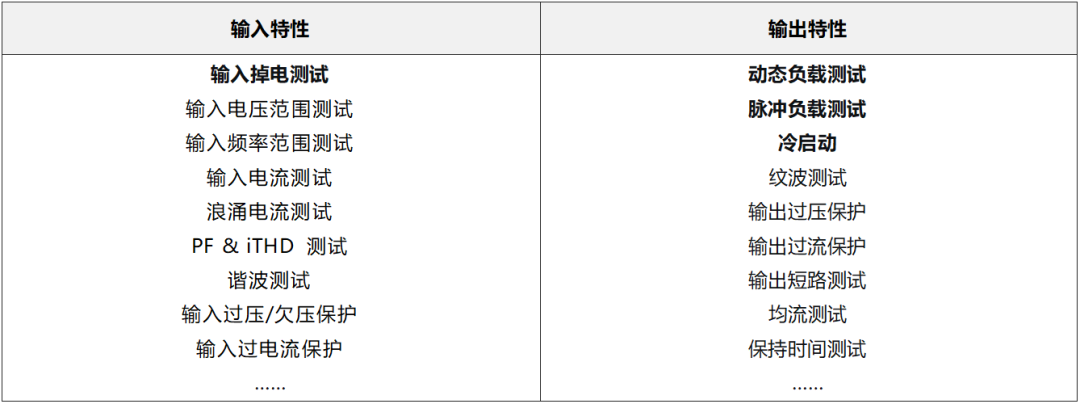Click the 谐波测试 item
1080x404 pixels.
pos(269,280)
